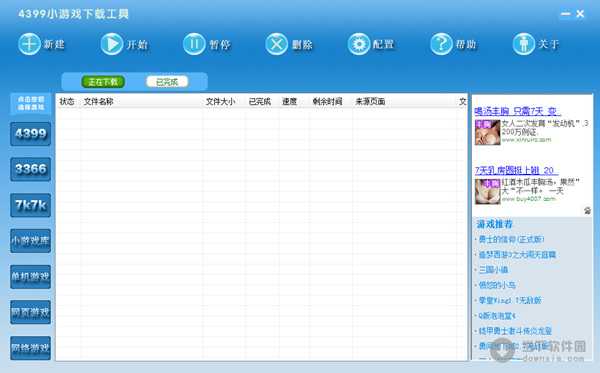This screenshot has width=600, height=373.
Task: Switch to the 已完成 tab
Action: tap(167, 82)
